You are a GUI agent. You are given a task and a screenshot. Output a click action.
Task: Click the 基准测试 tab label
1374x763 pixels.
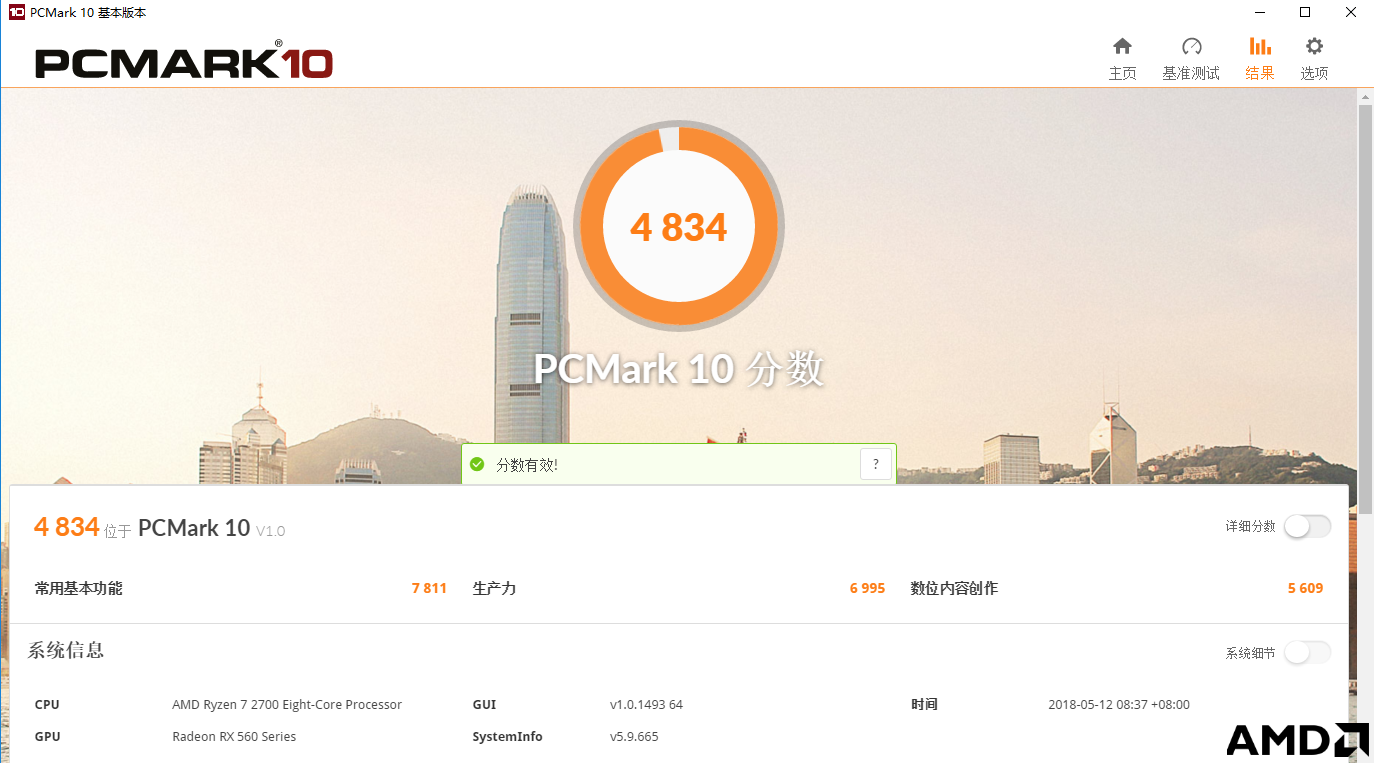[1191, 73]
